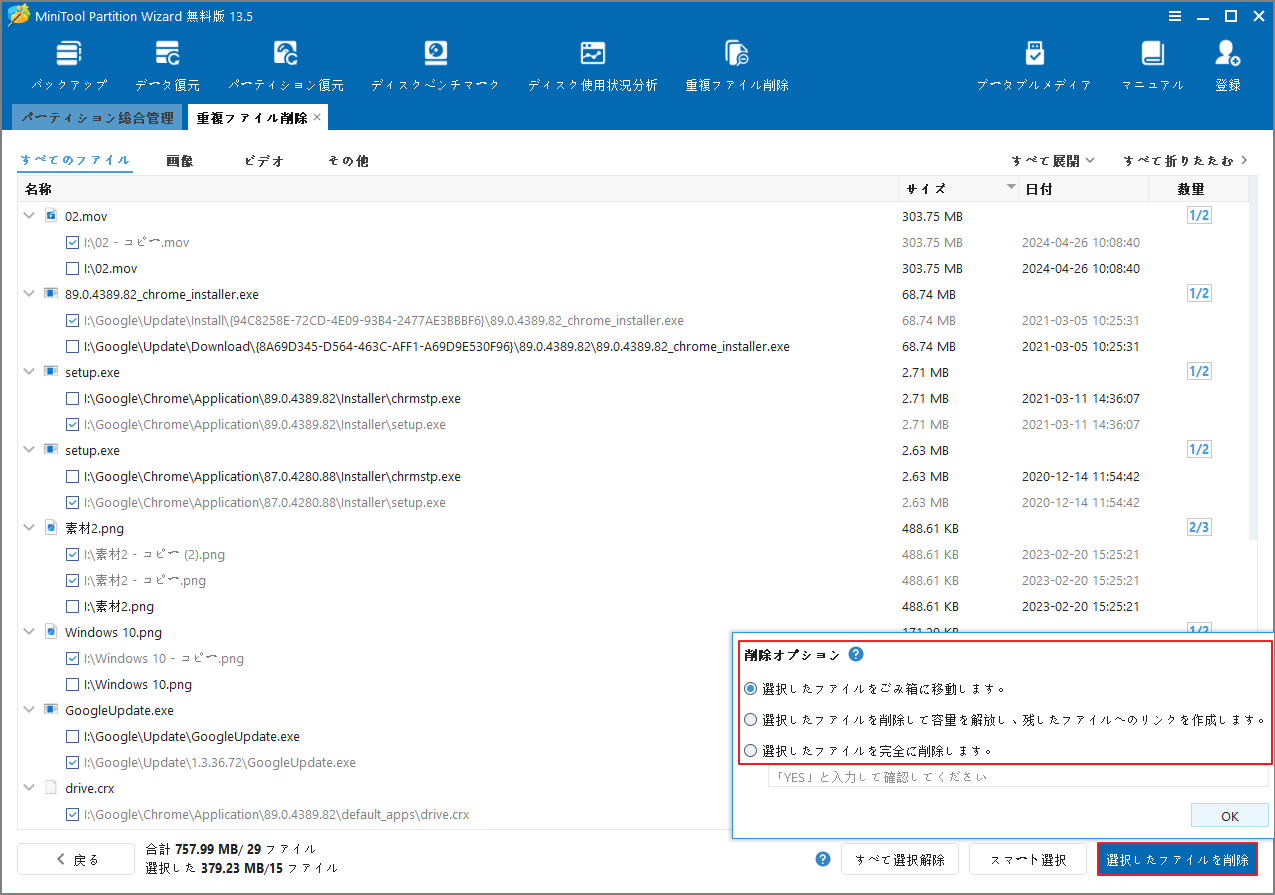The width and height of the screenshot is (1275, 895).
Task: Click すべて展開 to expand all groups
Action: (1044, 160)
